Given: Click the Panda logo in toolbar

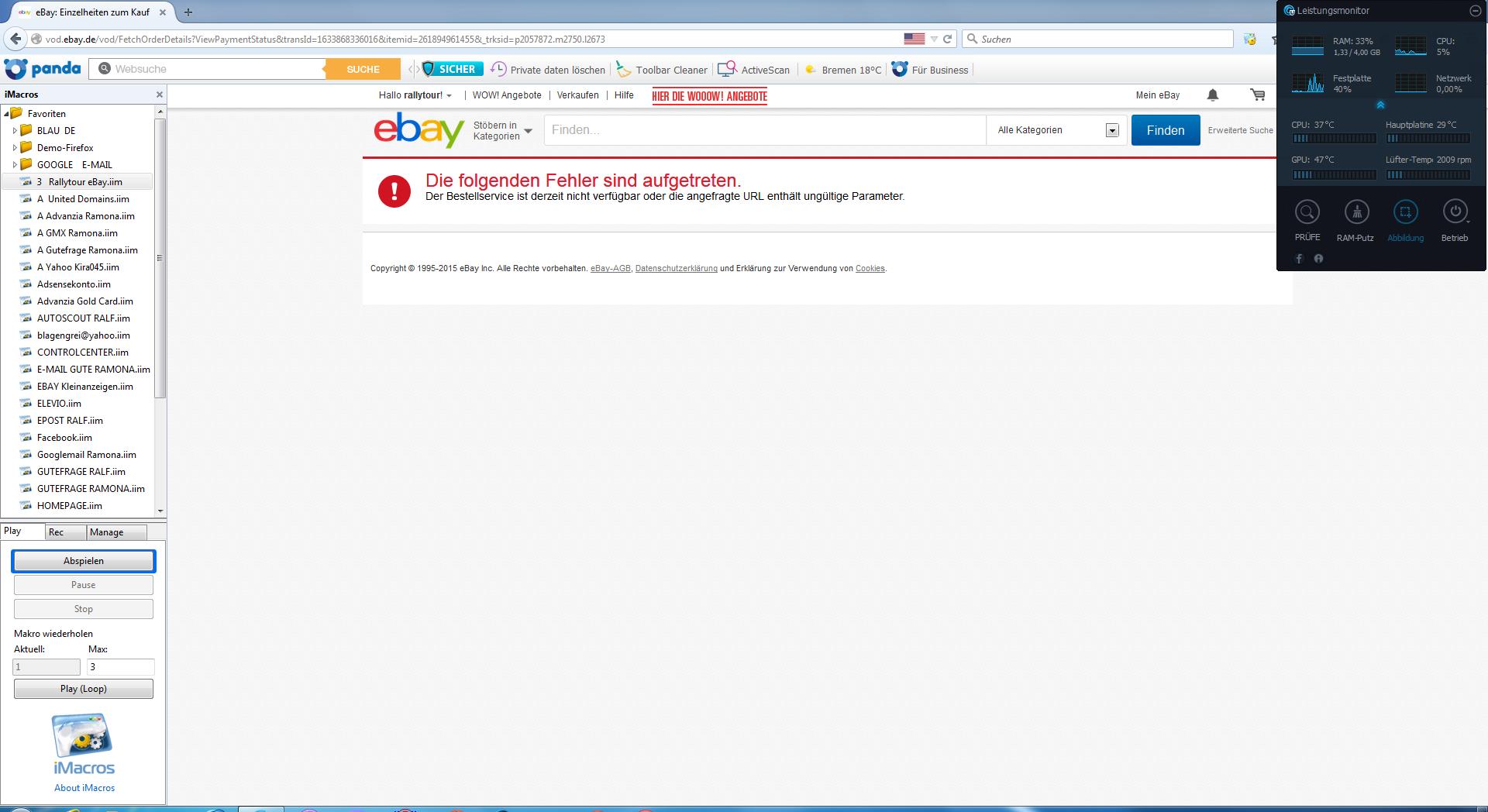Looking at the screenshot, I should tap(43, 69).
